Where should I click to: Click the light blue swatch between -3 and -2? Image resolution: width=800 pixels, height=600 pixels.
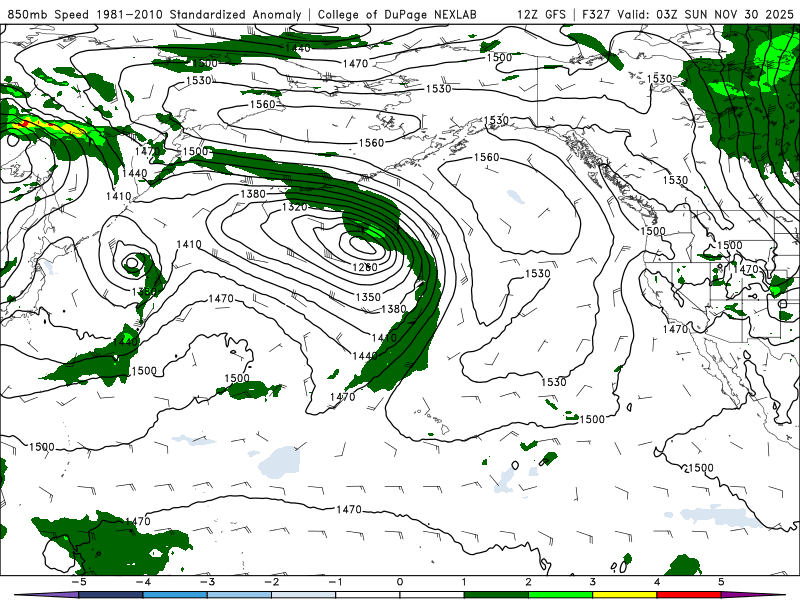(x=239, y=595)
